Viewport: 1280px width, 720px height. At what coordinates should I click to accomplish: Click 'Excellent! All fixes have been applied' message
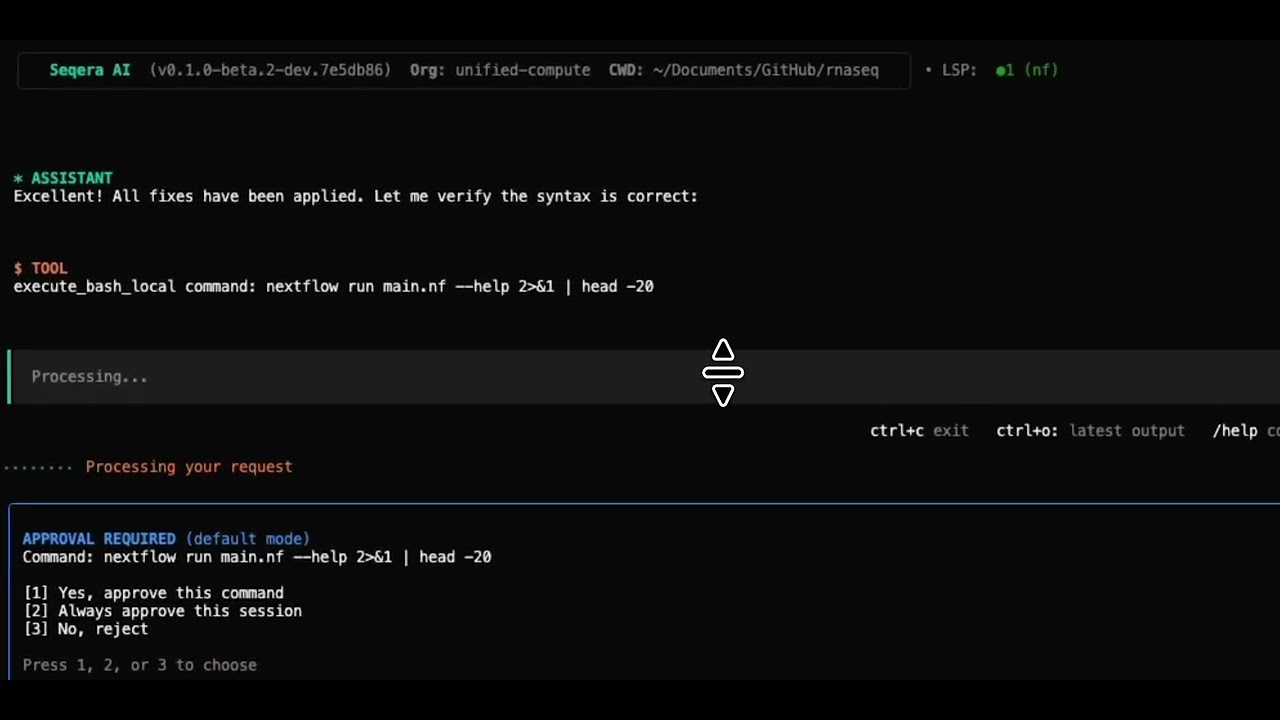click(355, 196)
